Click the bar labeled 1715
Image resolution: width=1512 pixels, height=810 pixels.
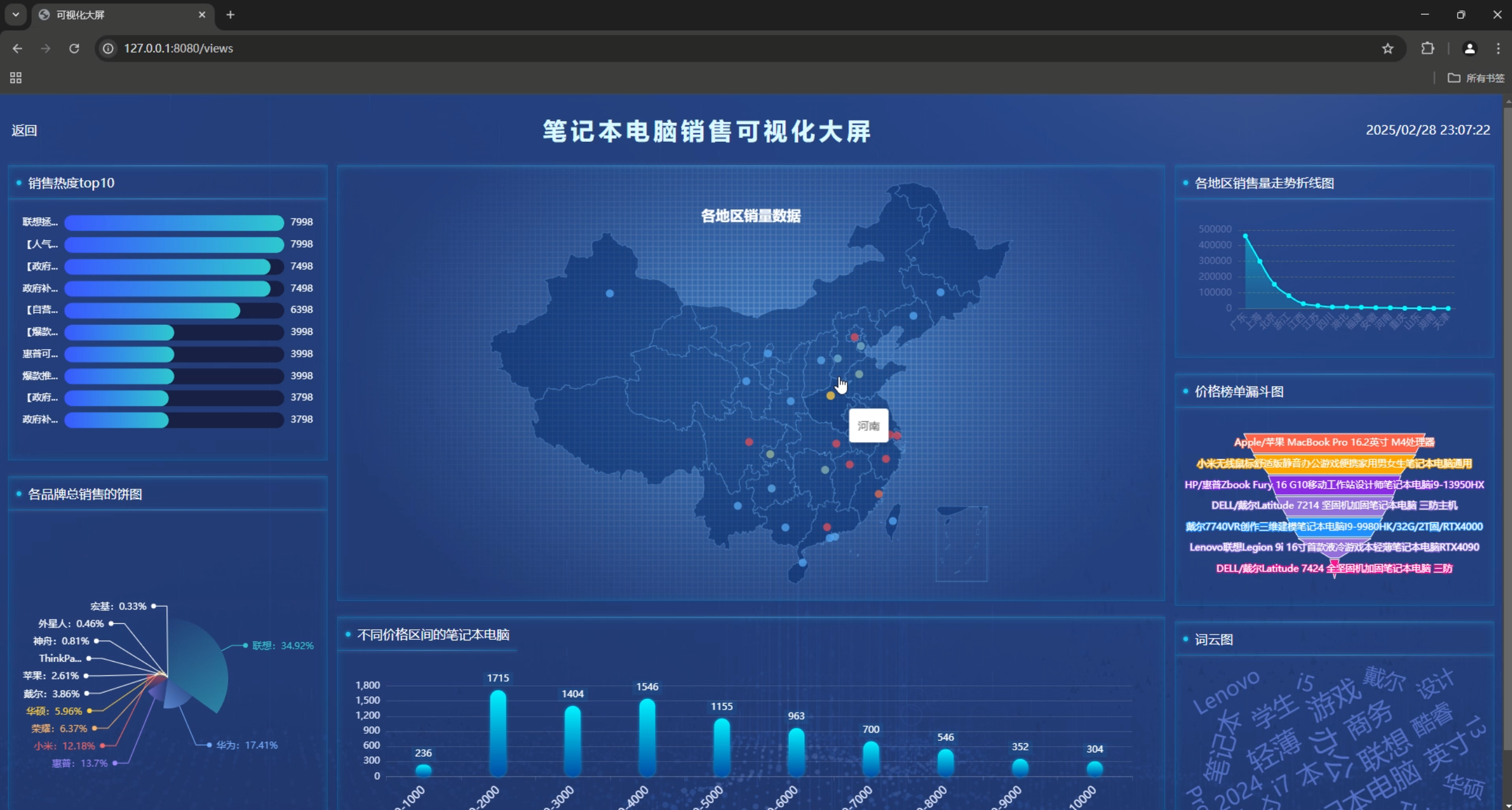point(498,733)
